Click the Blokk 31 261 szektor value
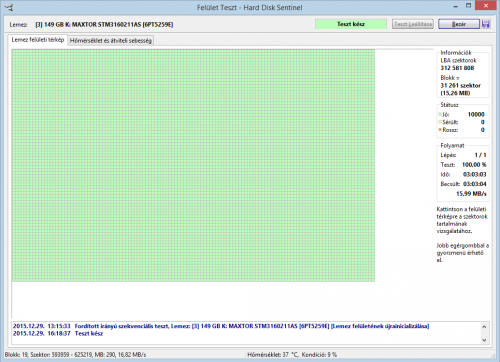 (460, 86)
